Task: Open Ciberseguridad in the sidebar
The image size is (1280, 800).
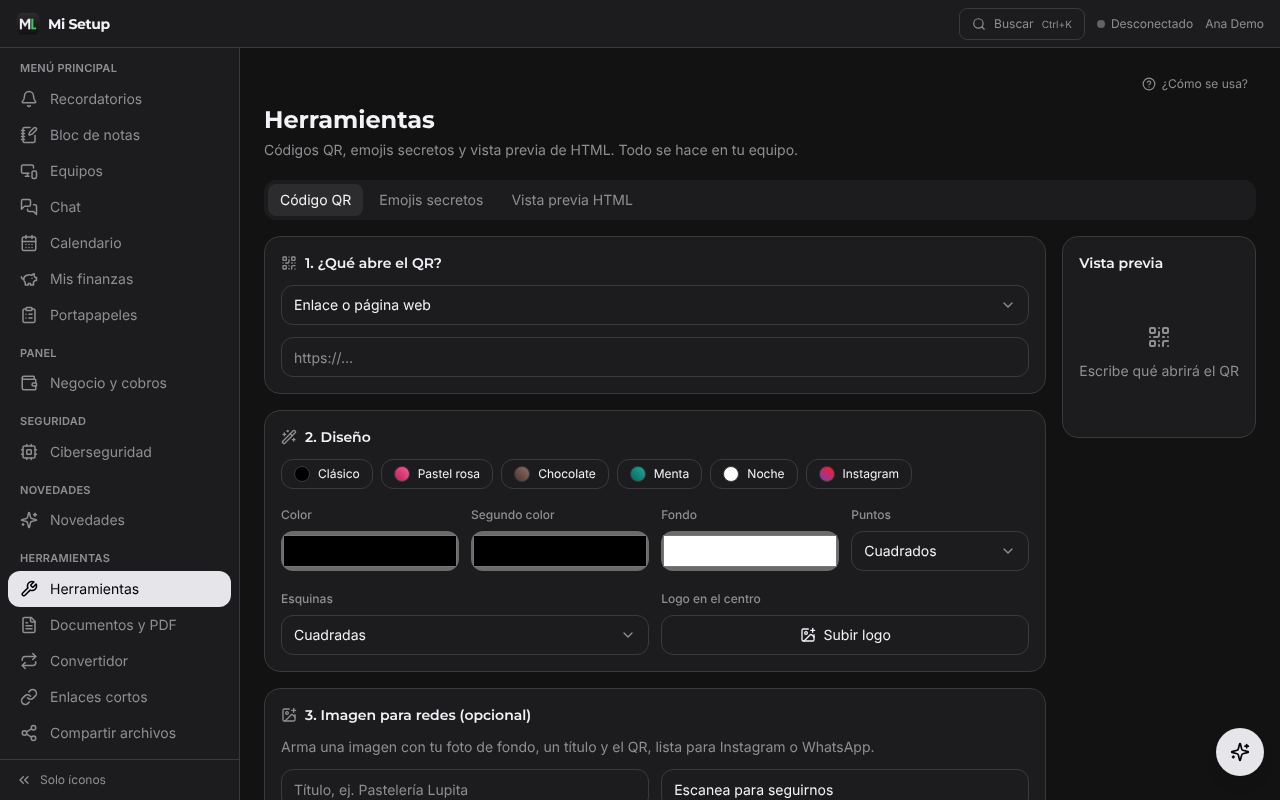Action: pos(119,452)
